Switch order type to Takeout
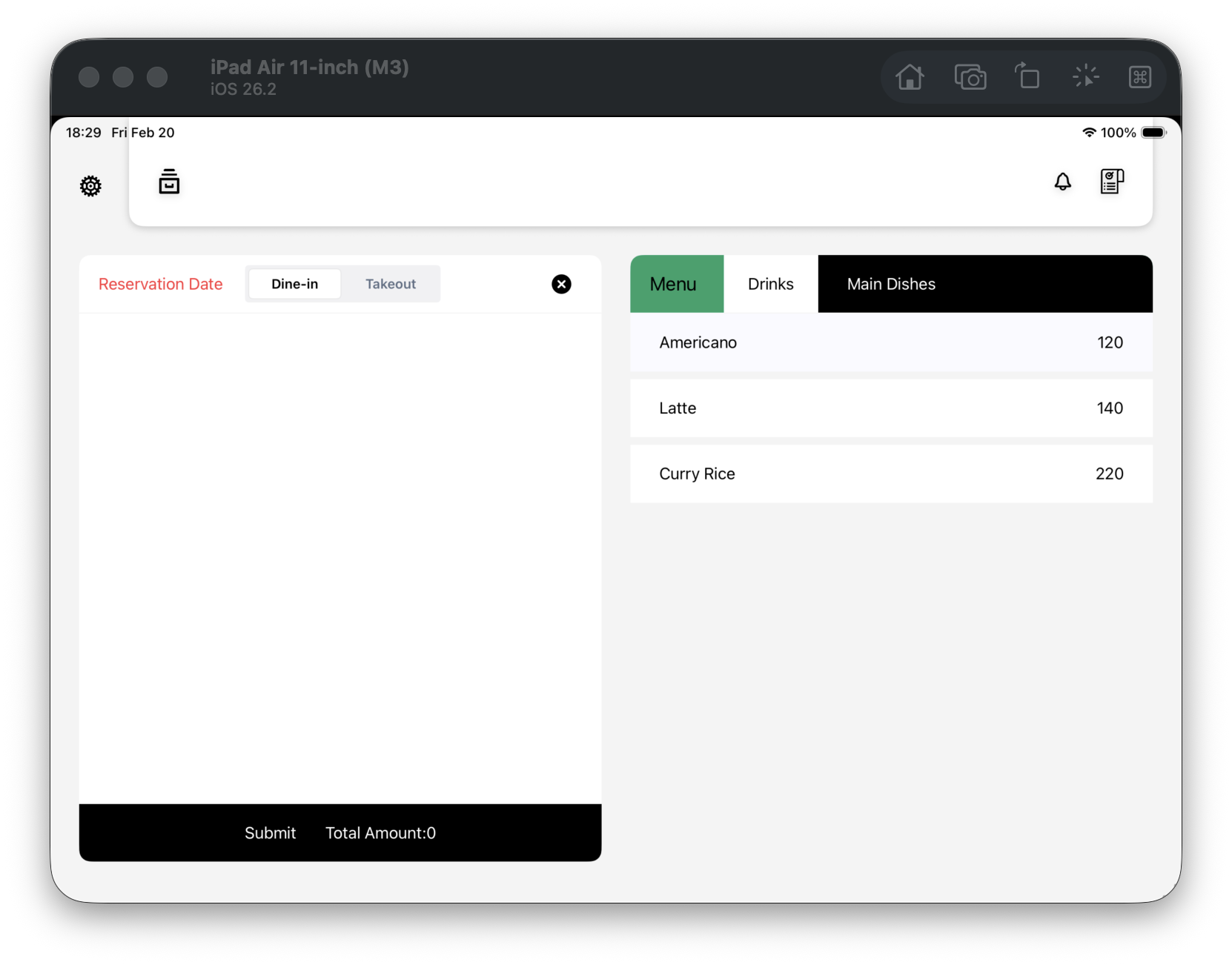The height and width of the screenshot is (965, 1232). point(391,285)
